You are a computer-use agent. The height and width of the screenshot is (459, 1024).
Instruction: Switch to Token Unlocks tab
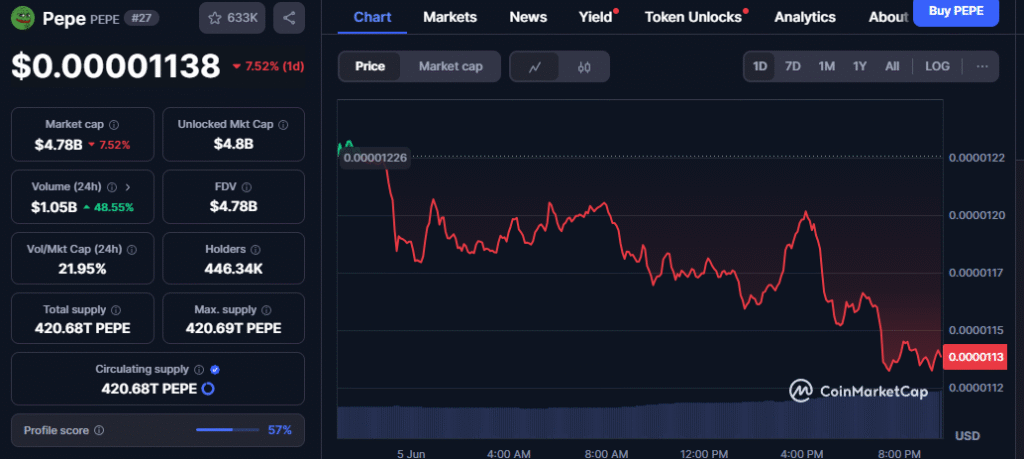pos(693,18)
